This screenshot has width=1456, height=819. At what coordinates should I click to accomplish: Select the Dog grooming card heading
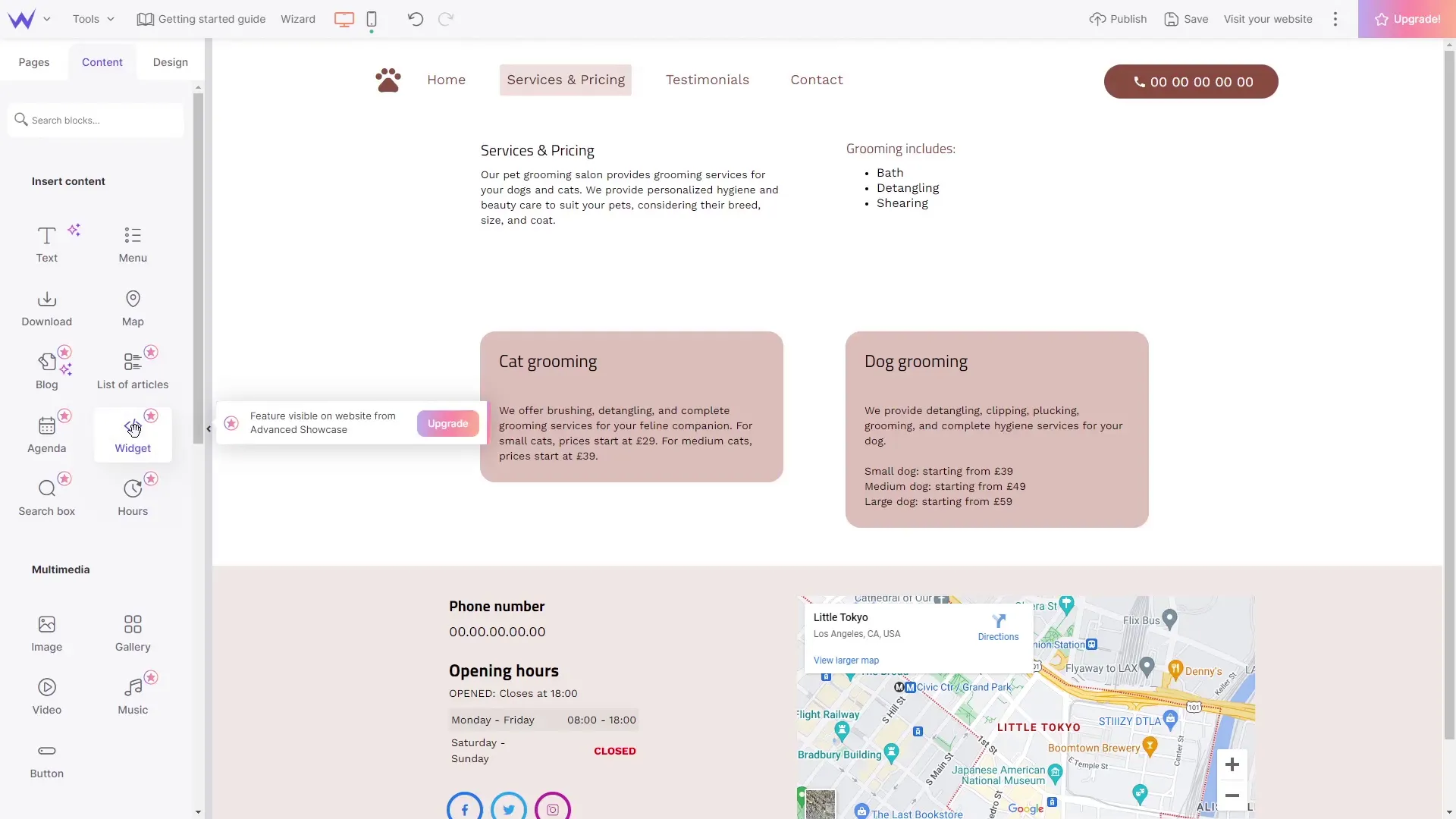(915, 361)
